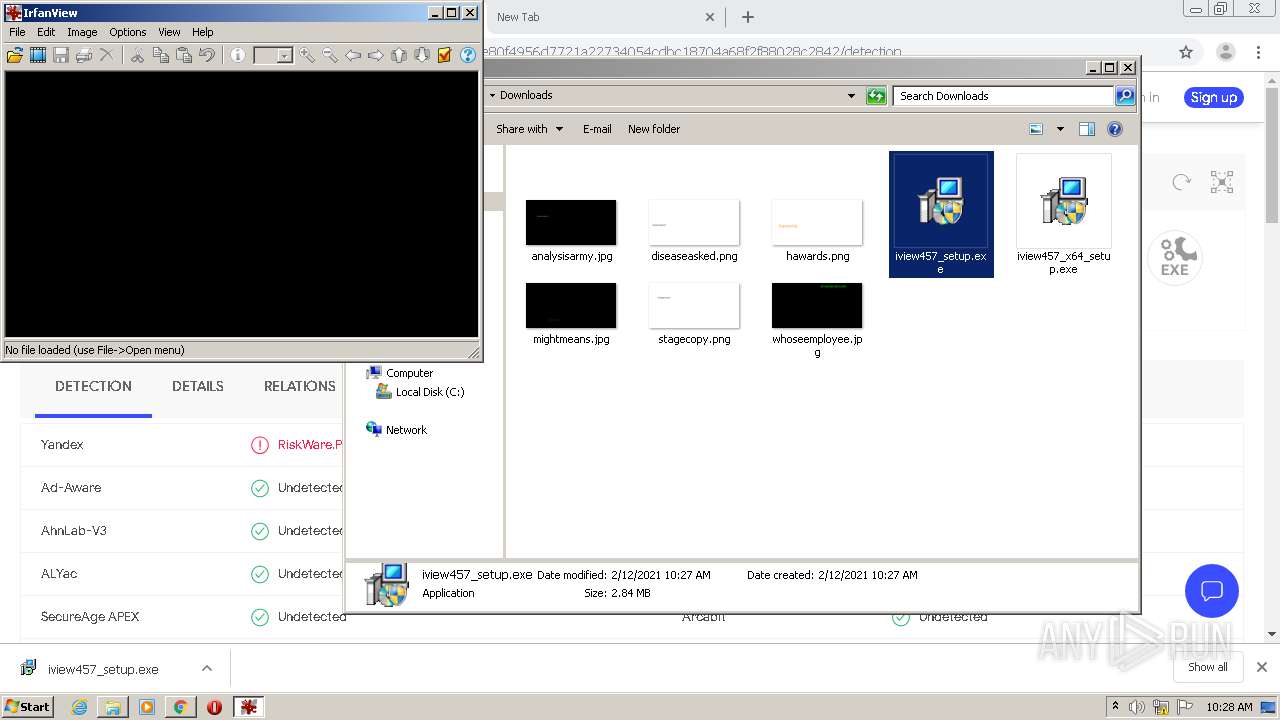Open the Edit menu in IrfanView
The image size is (1280, 720).
(46, 32)
